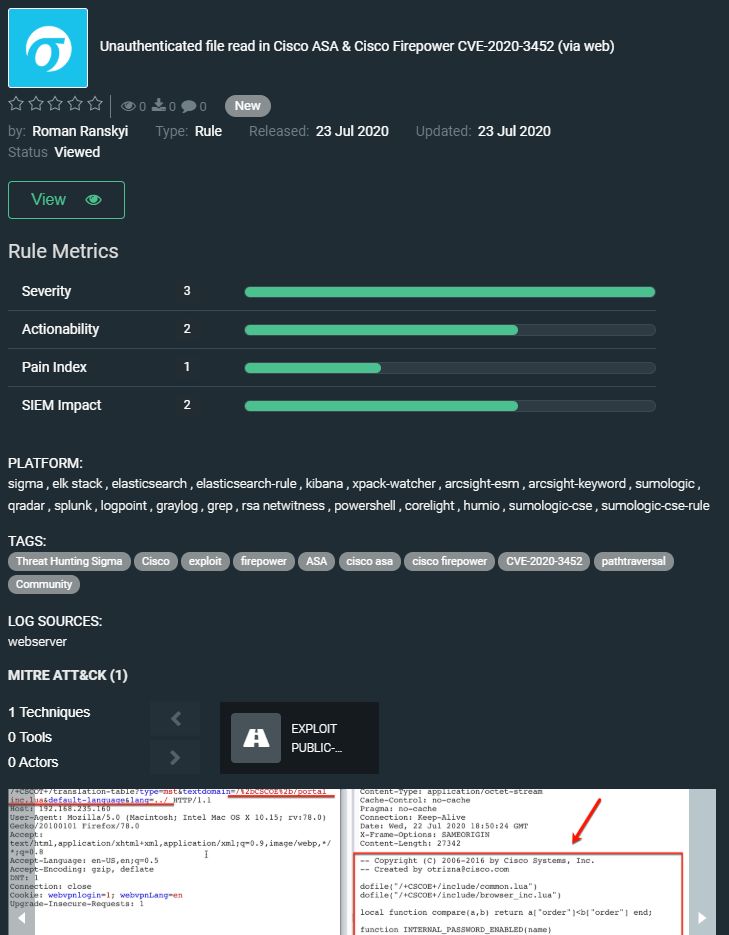This screenshot has width=729, height=935.
Task: Show previous screenshot in carousel
Action: [21, 918]
